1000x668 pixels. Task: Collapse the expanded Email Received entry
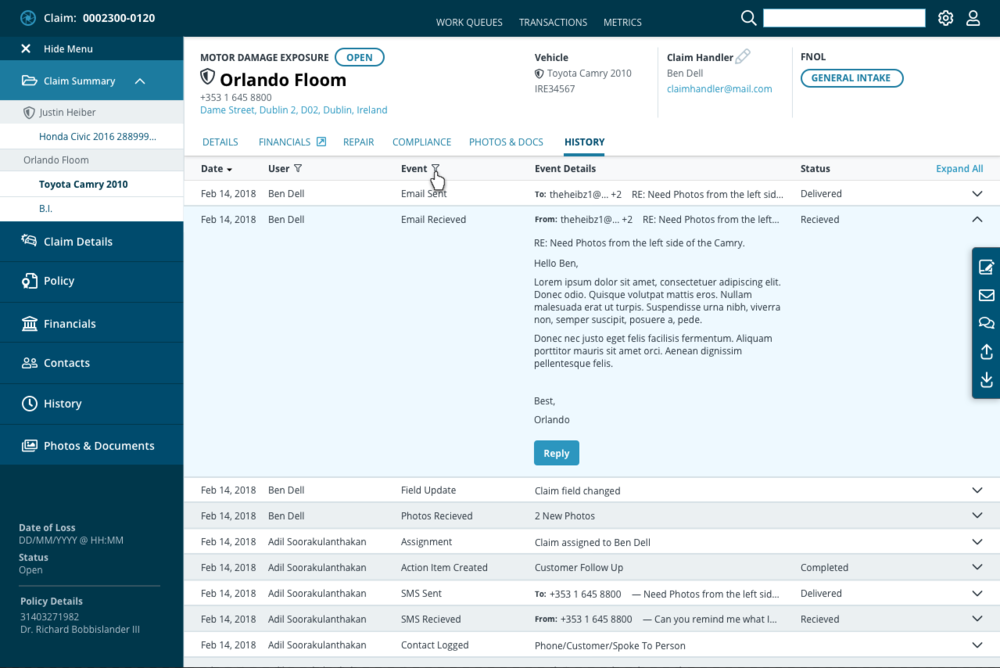pos(977,219)
